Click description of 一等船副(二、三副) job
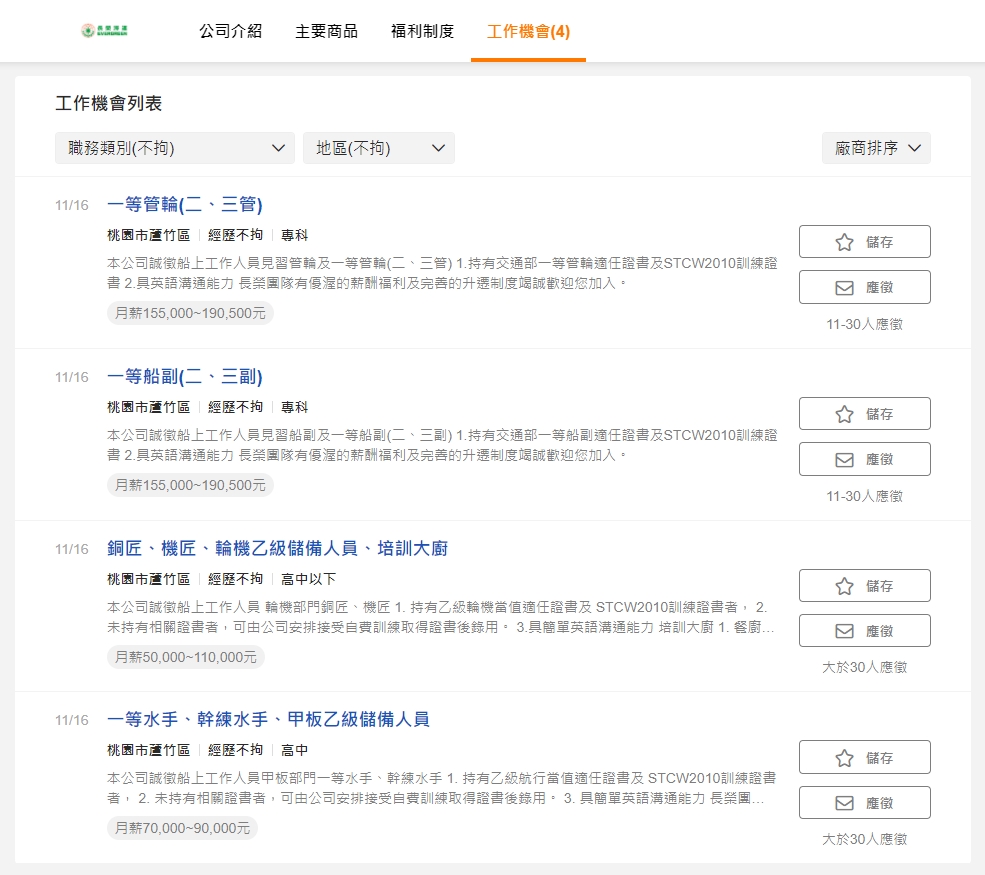Screen dimensions: 985x875 click(x=442, y=445)
